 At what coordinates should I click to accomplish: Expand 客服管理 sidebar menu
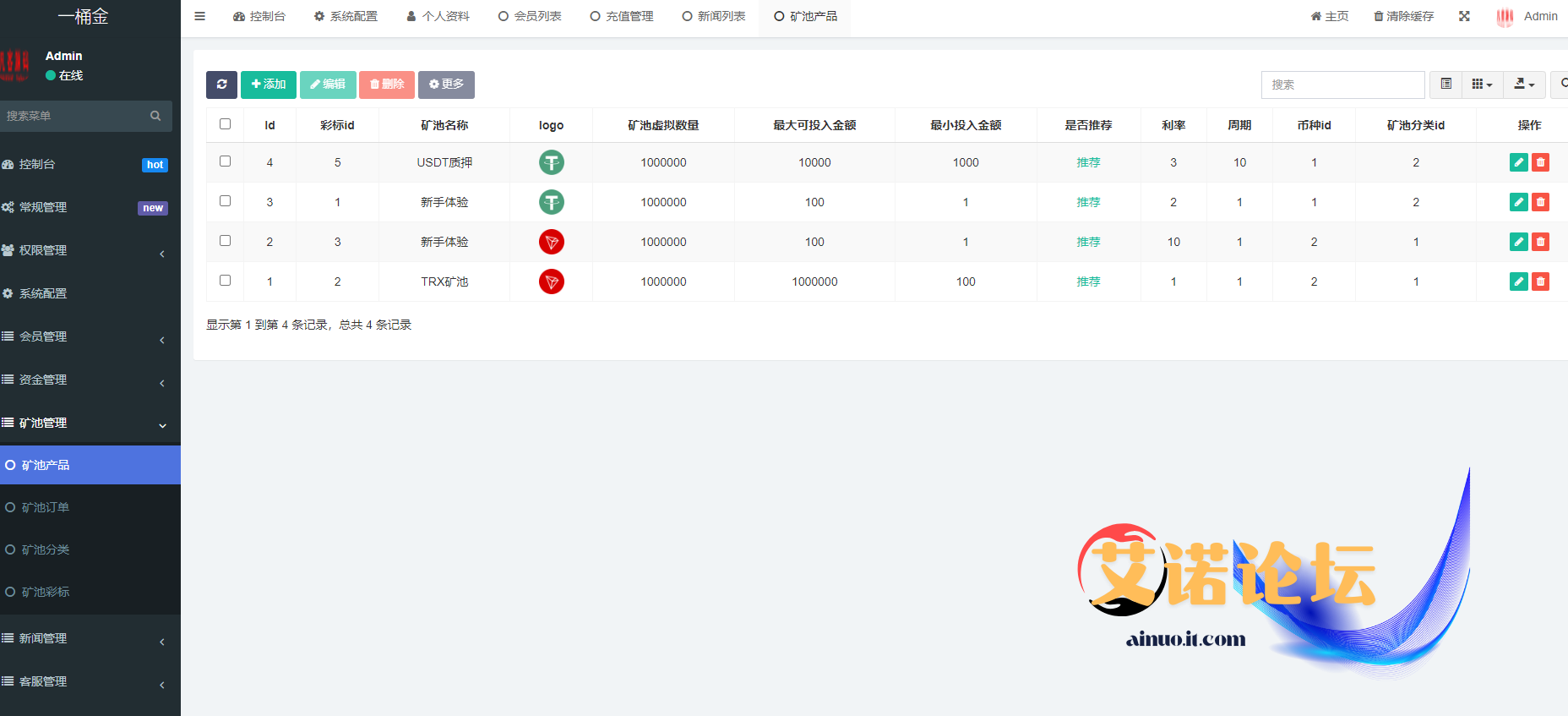90,681
